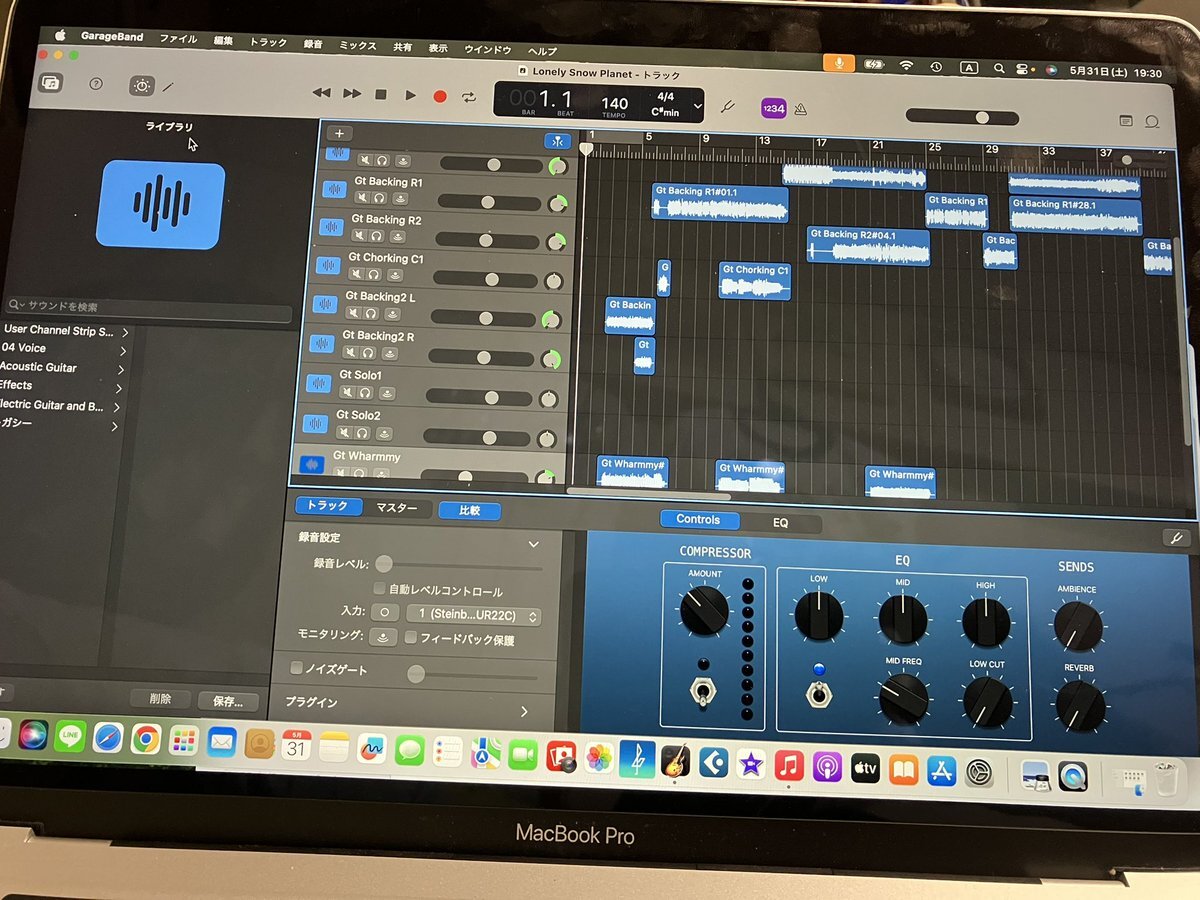This screenshot has height=900, width=1200.
Task: Click the Gt Backing R2 pan knob
Action: (555, 242)
